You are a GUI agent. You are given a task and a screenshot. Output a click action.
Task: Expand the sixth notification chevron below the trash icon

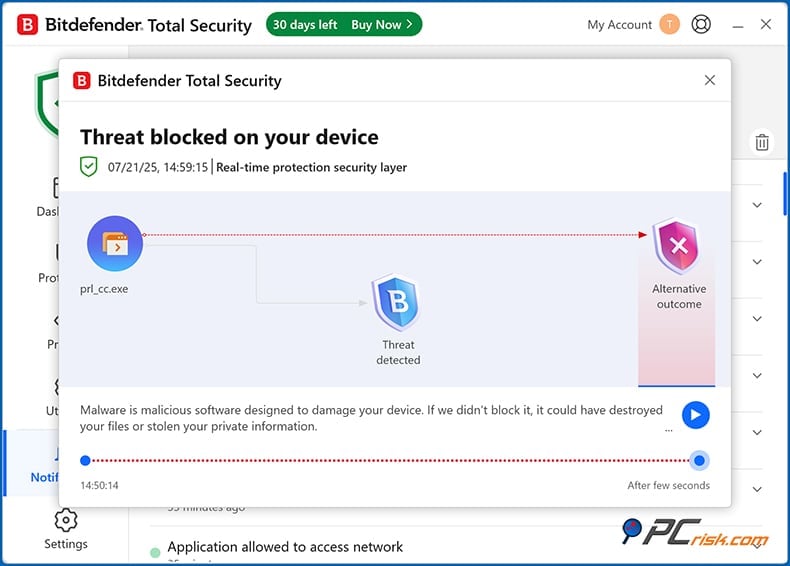tap(757, 489)
